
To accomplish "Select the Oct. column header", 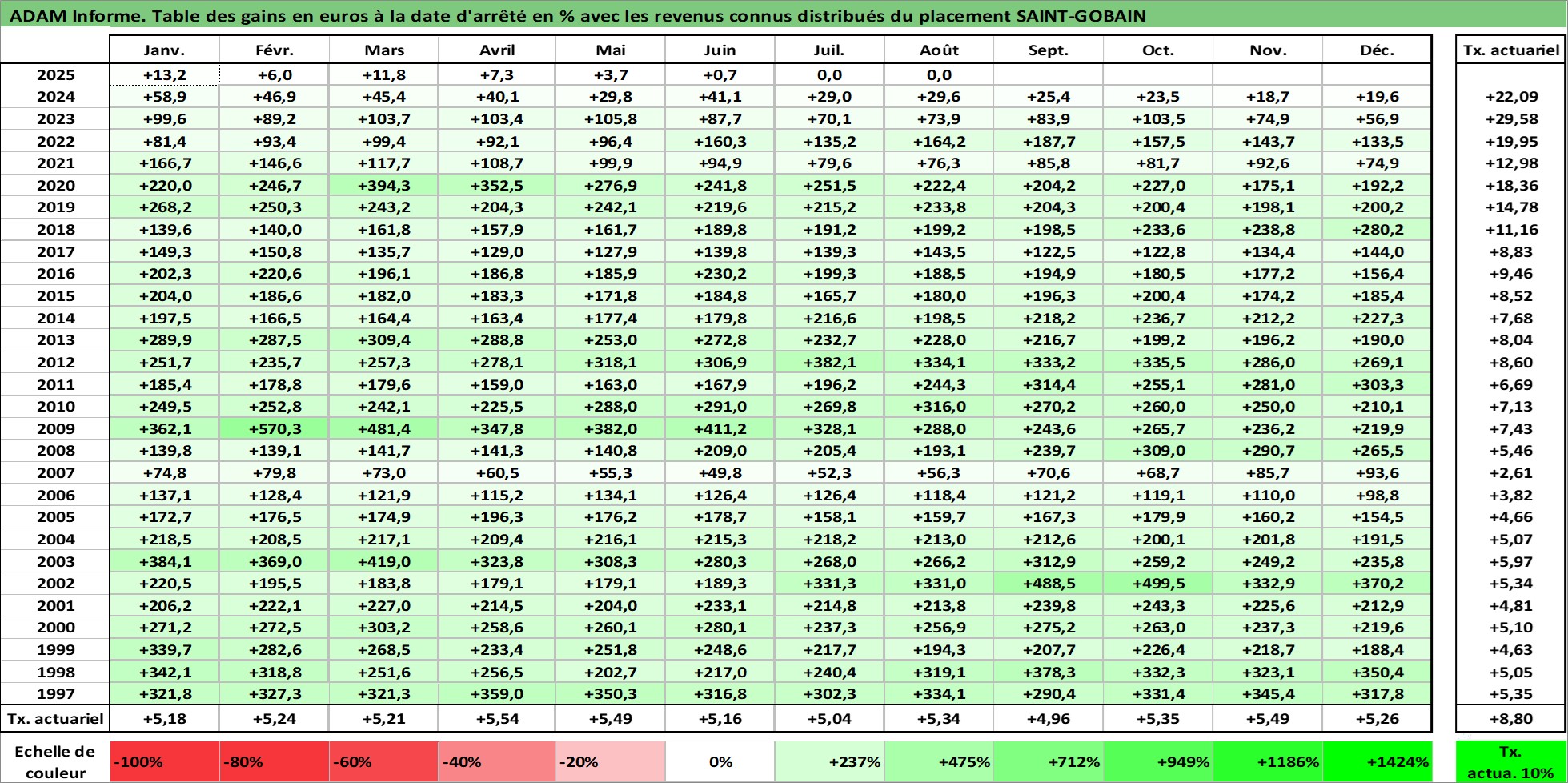I will click(x=1158, y=50).
